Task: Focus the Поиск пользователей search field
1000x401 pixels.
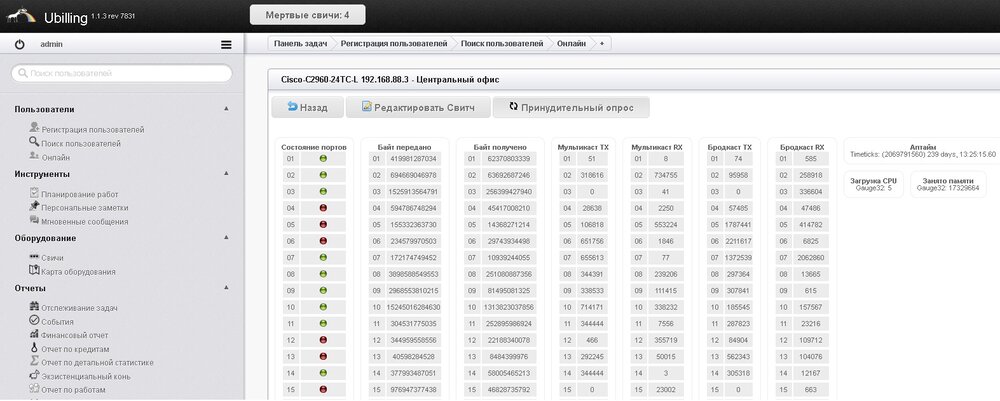Action: (x=121, y=73)
